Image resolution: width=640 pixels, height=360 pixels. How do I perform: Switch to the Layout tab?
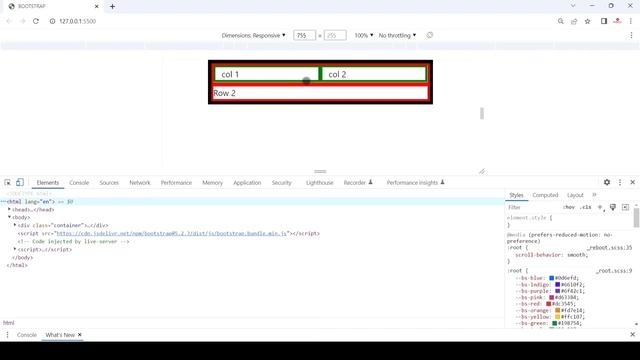[x=576, y=195]
